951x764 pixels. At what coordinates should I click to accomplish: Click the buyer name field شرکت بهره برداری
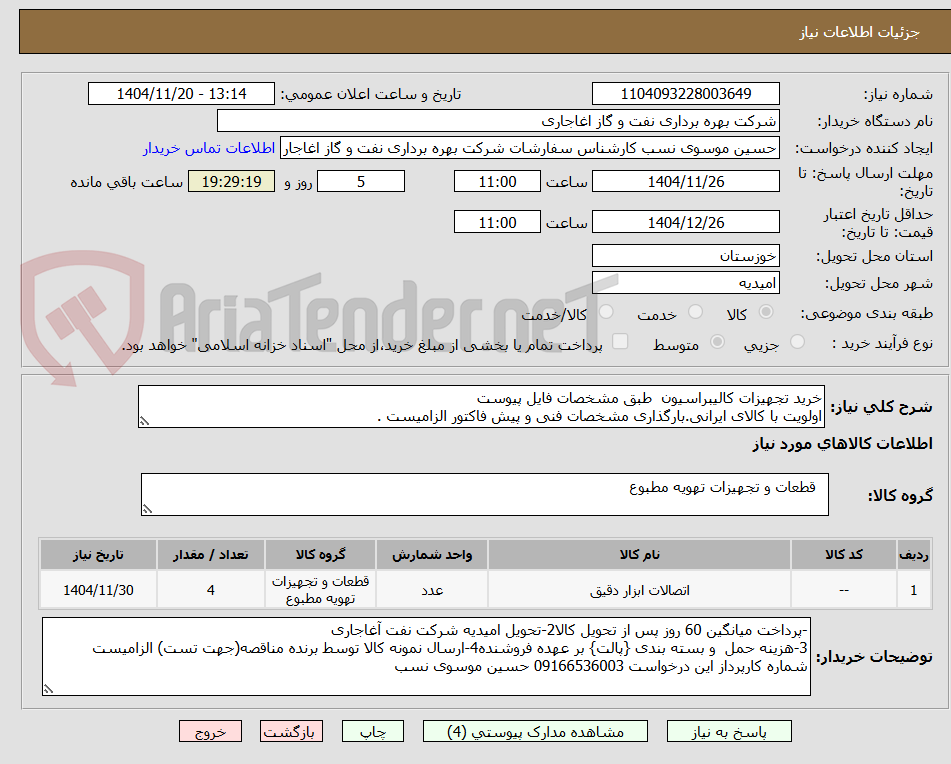(498, 121)
